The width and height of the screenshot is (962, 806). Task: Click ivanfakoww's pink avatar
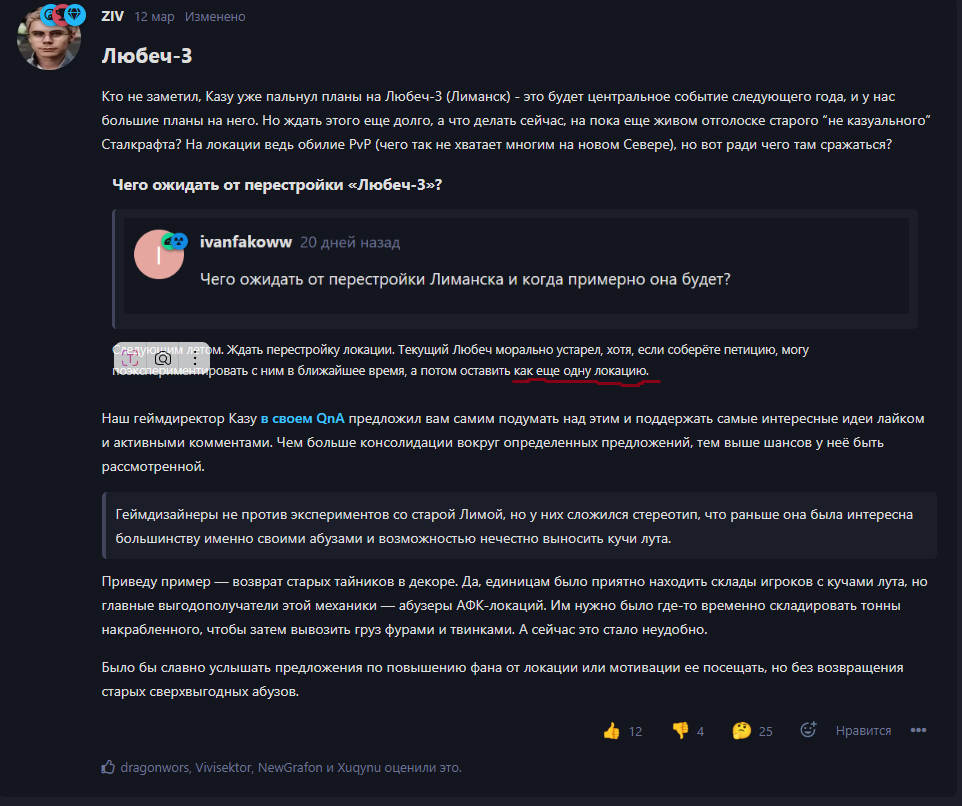pos(158,255)
